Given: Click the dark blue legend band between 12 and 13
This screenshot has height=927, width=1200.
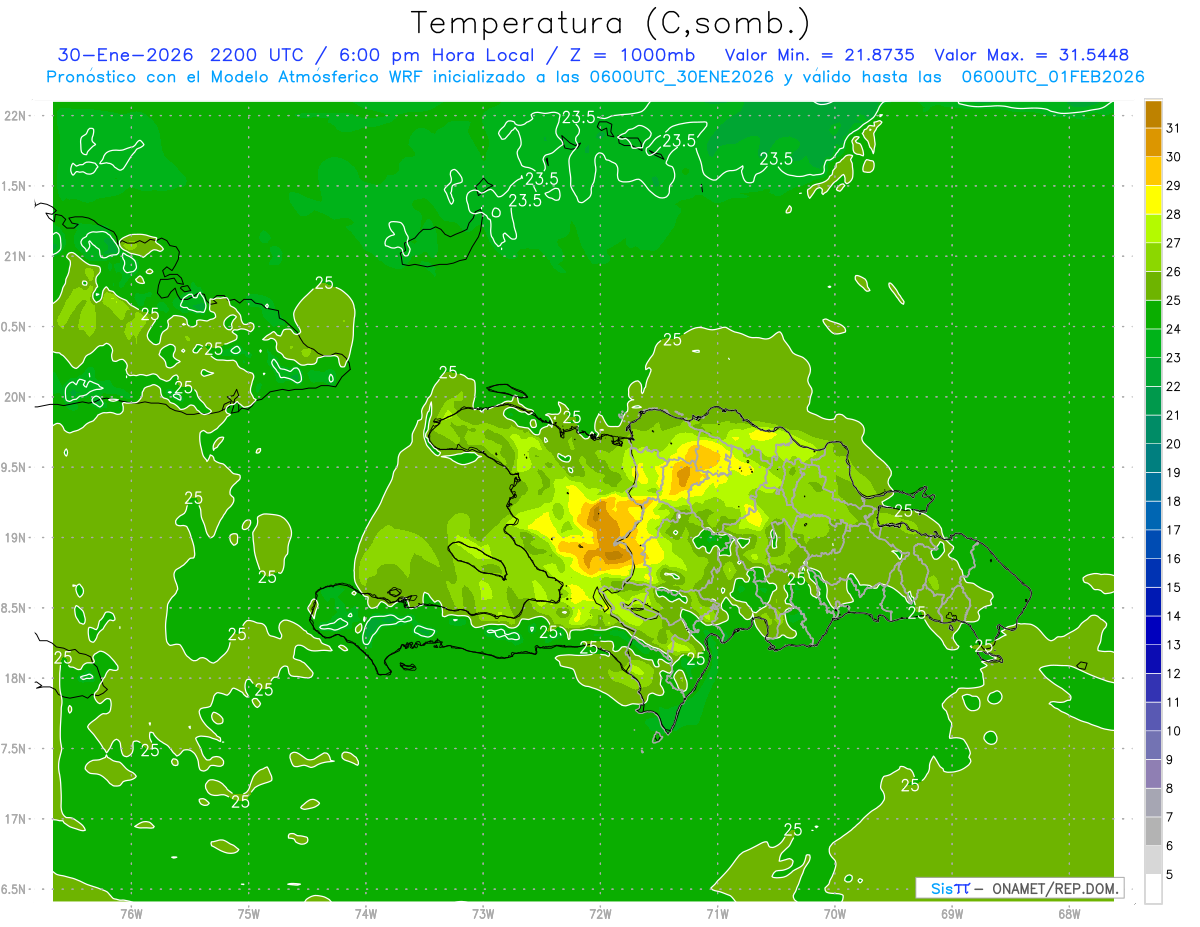Looking at the screenshot, I should [x=1154, y=659].
